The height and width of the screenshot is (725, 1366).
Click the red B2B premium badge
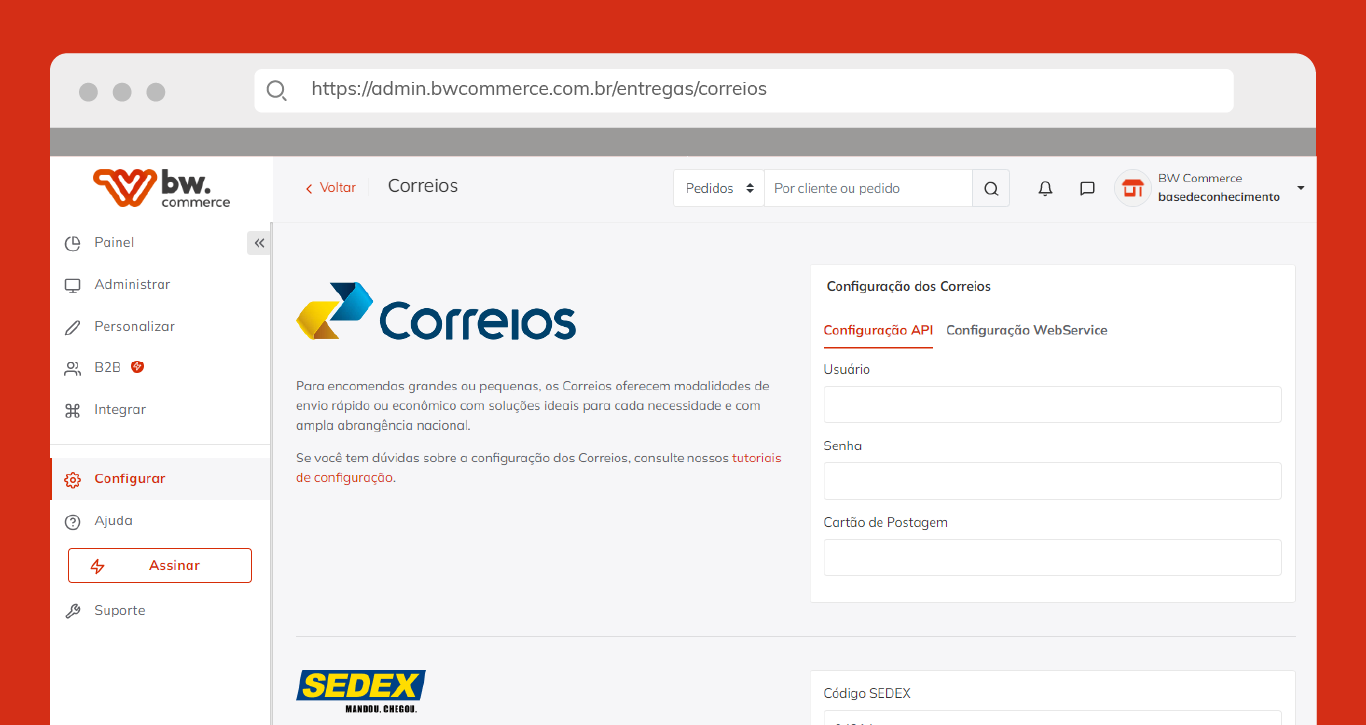[x=137, y=367]
